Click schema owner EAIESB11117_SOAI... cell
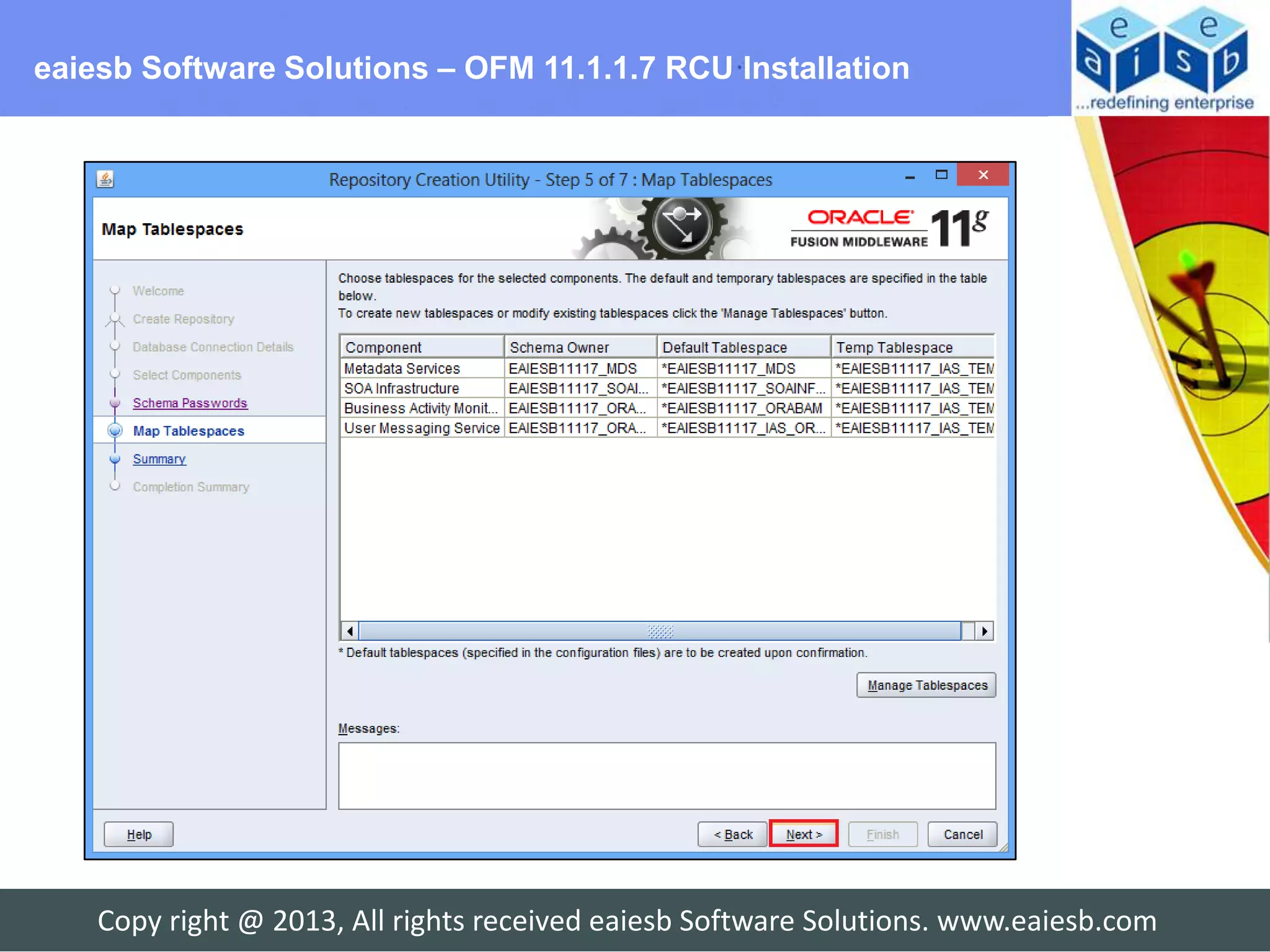Screen dimensions: 1270x952 click(x=581, y=389)
